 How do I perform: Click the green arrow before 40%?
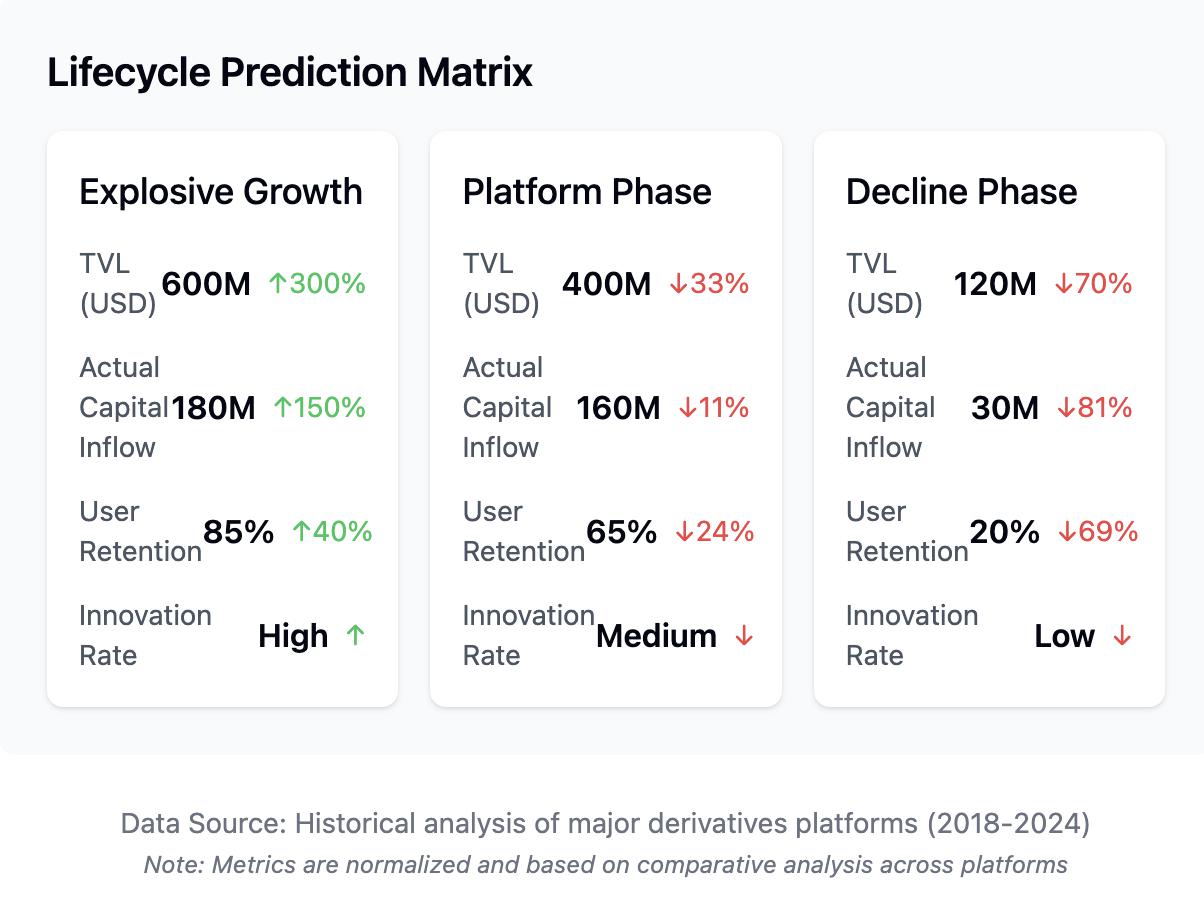(x=302, y=531)
